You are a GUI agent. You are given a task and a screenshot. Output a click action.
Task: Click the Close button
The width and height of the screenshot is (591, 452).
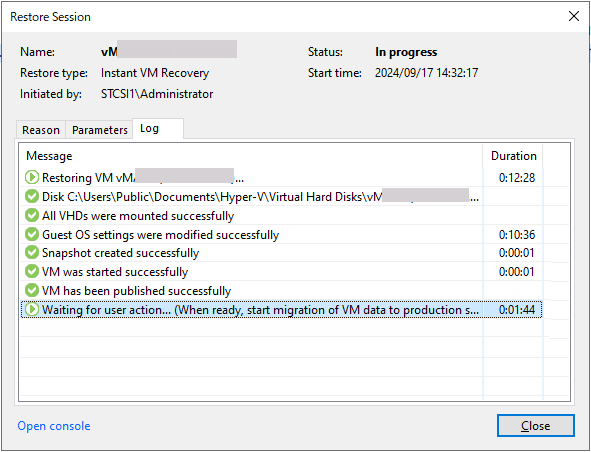(536, 426)
